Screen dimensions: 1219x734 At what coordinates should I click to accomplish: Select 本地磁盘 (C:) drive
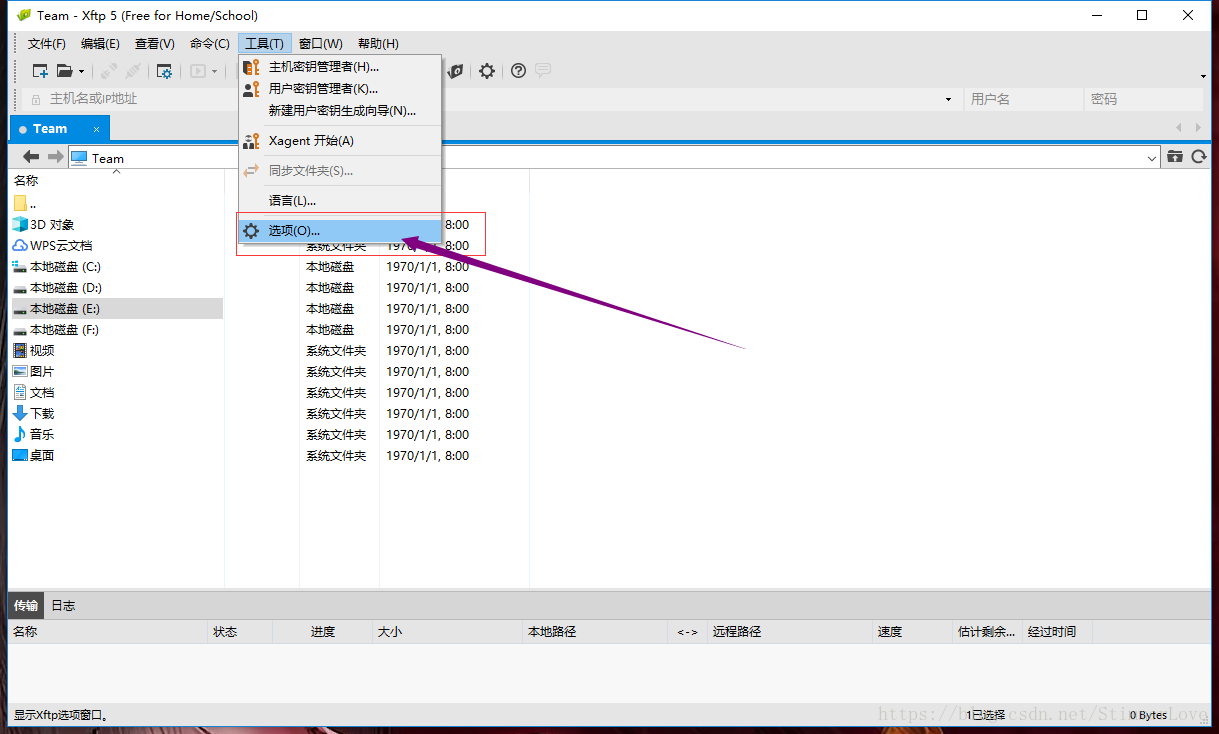click(x=56, y=267)
